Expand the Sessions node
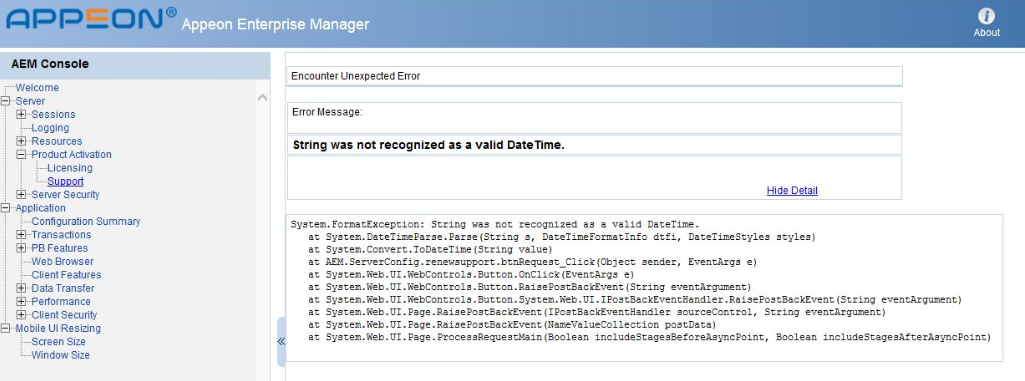 point(22,114)
